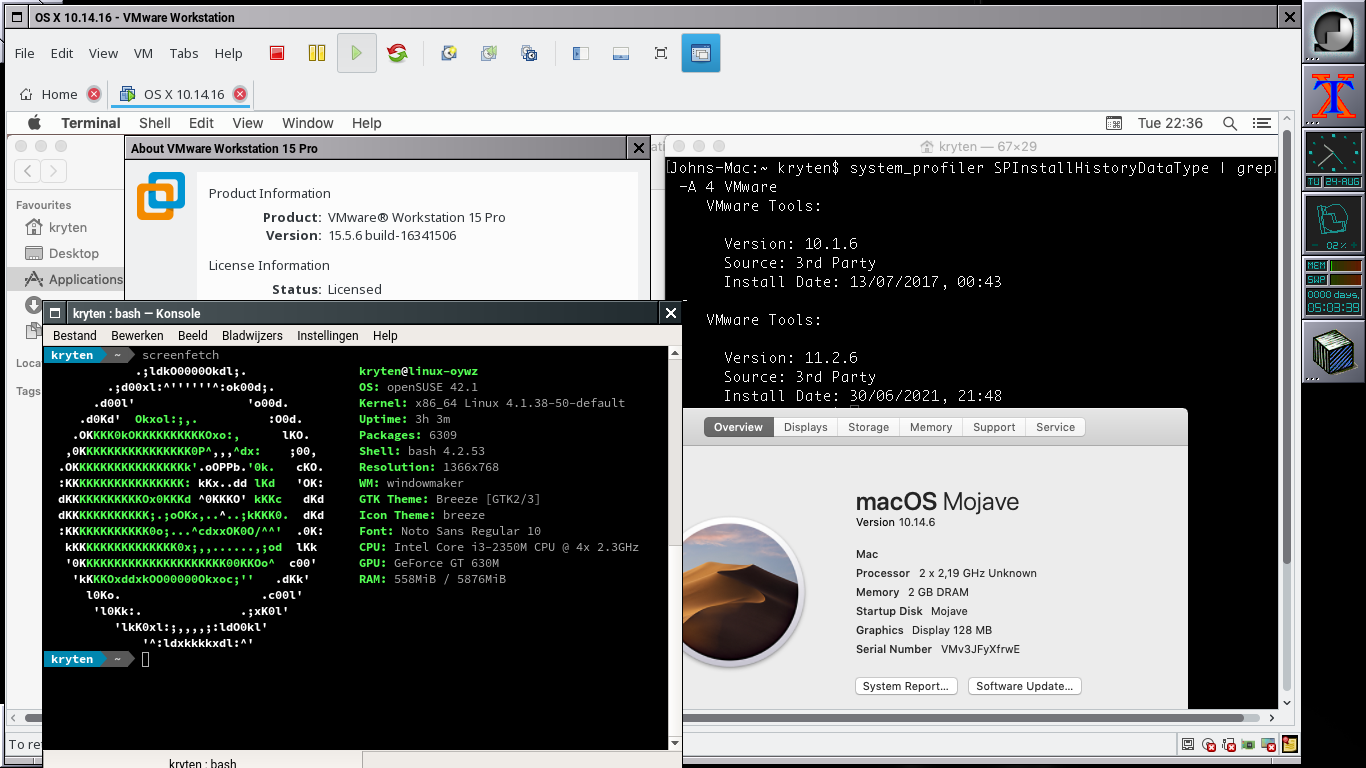This screenshot has width=1366, height=768.
Task: Toggle the VMware library panel
Action: pyautogui.click(x=580, y=53)
